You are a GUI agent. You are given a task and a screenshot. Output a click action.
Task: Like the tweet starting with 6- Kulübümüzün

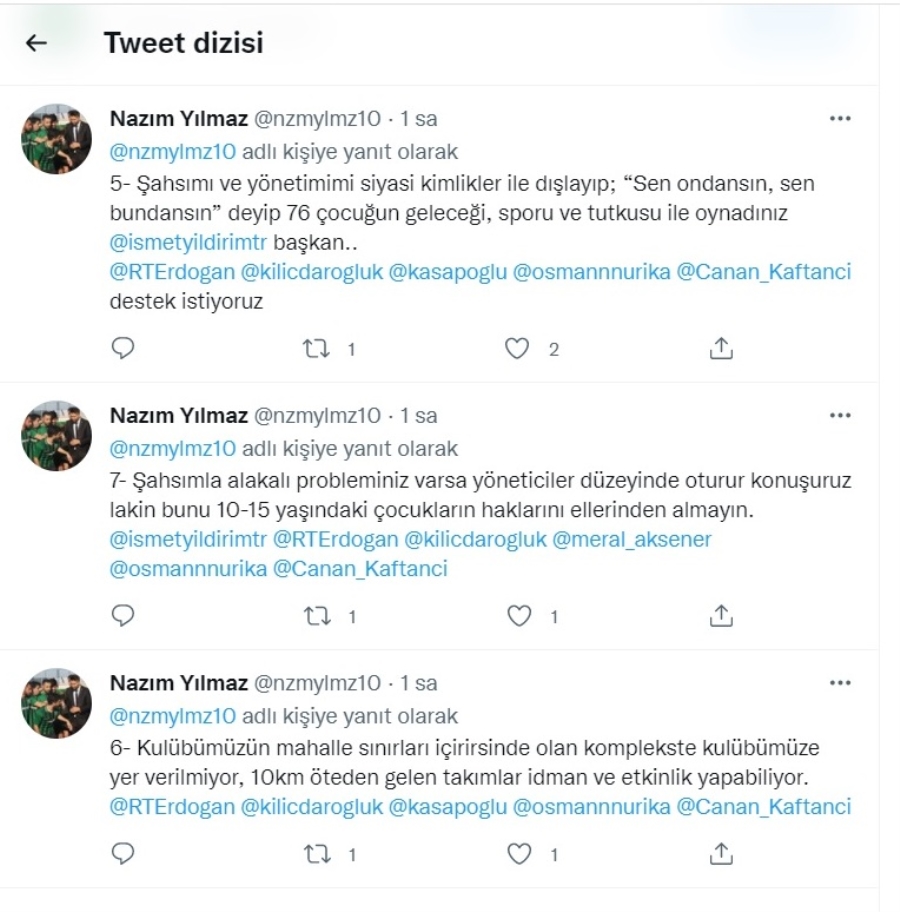click(519, 854)
